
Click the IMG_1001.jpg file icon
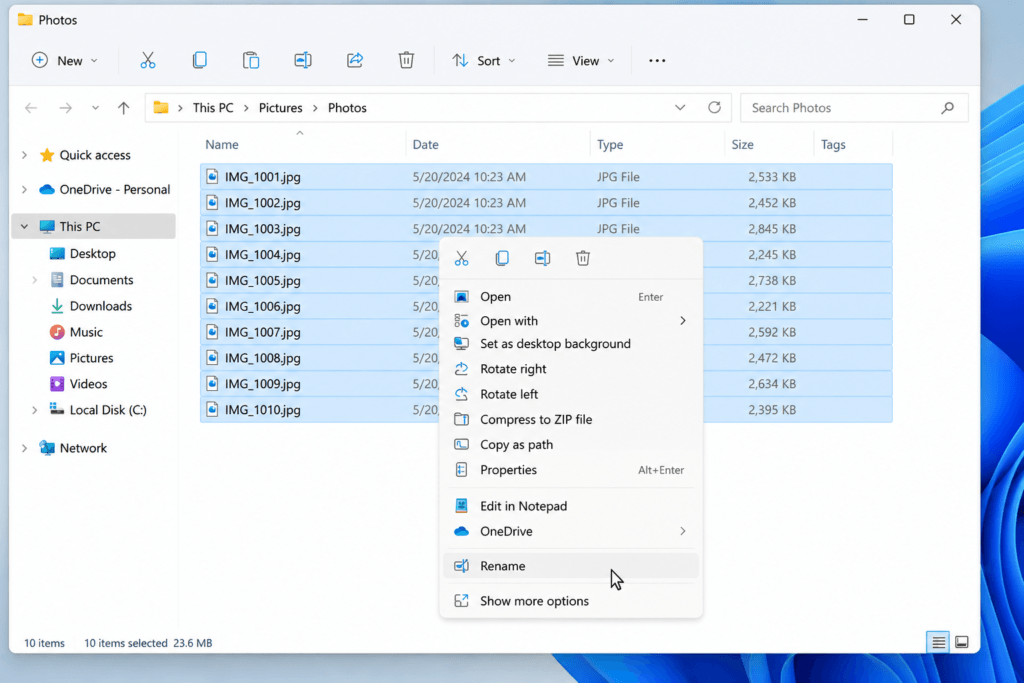pos(212,176)
